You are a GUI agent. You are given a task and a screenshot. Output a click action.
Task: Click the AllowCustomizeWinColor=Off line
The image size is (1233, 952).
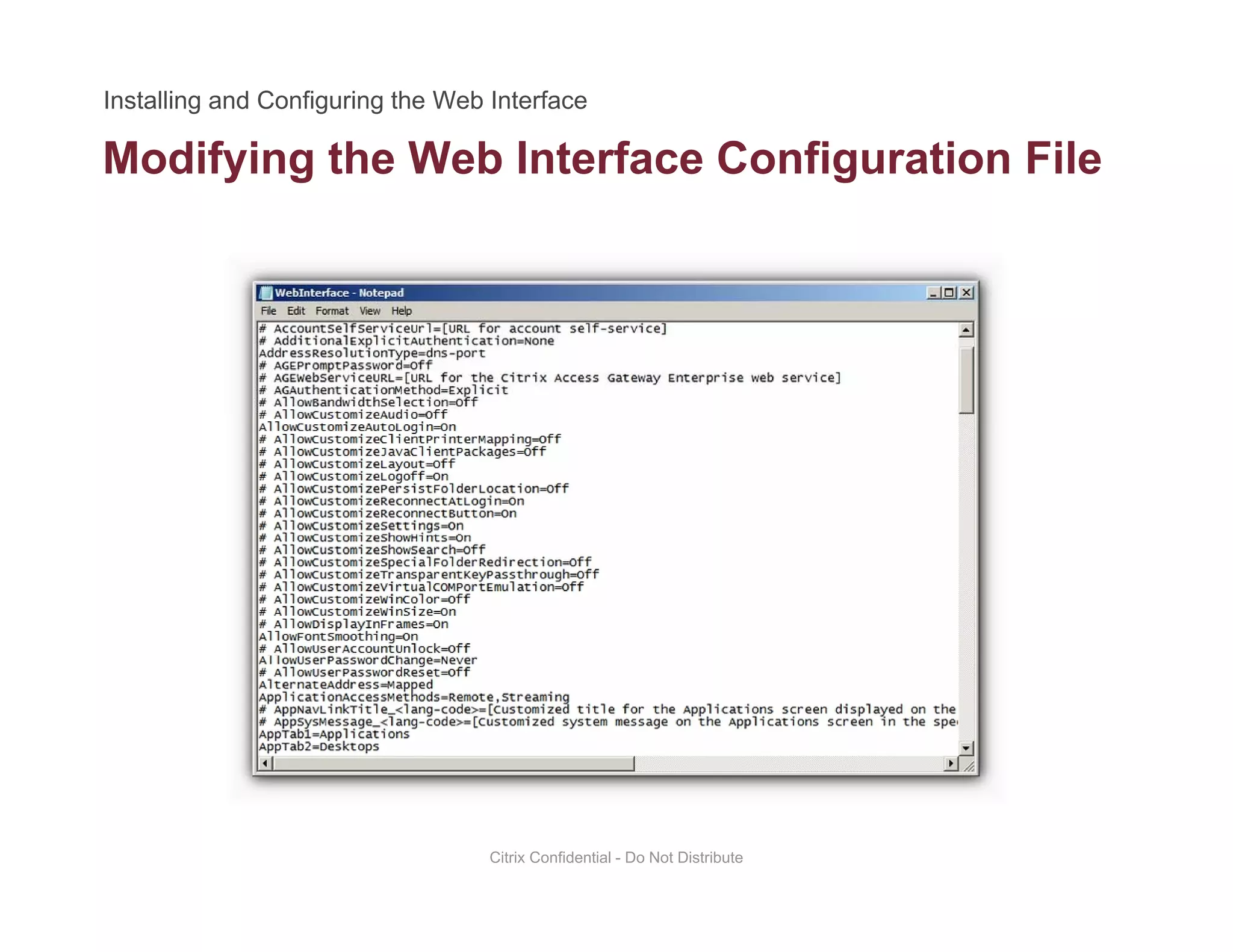(x=365, y=599)
